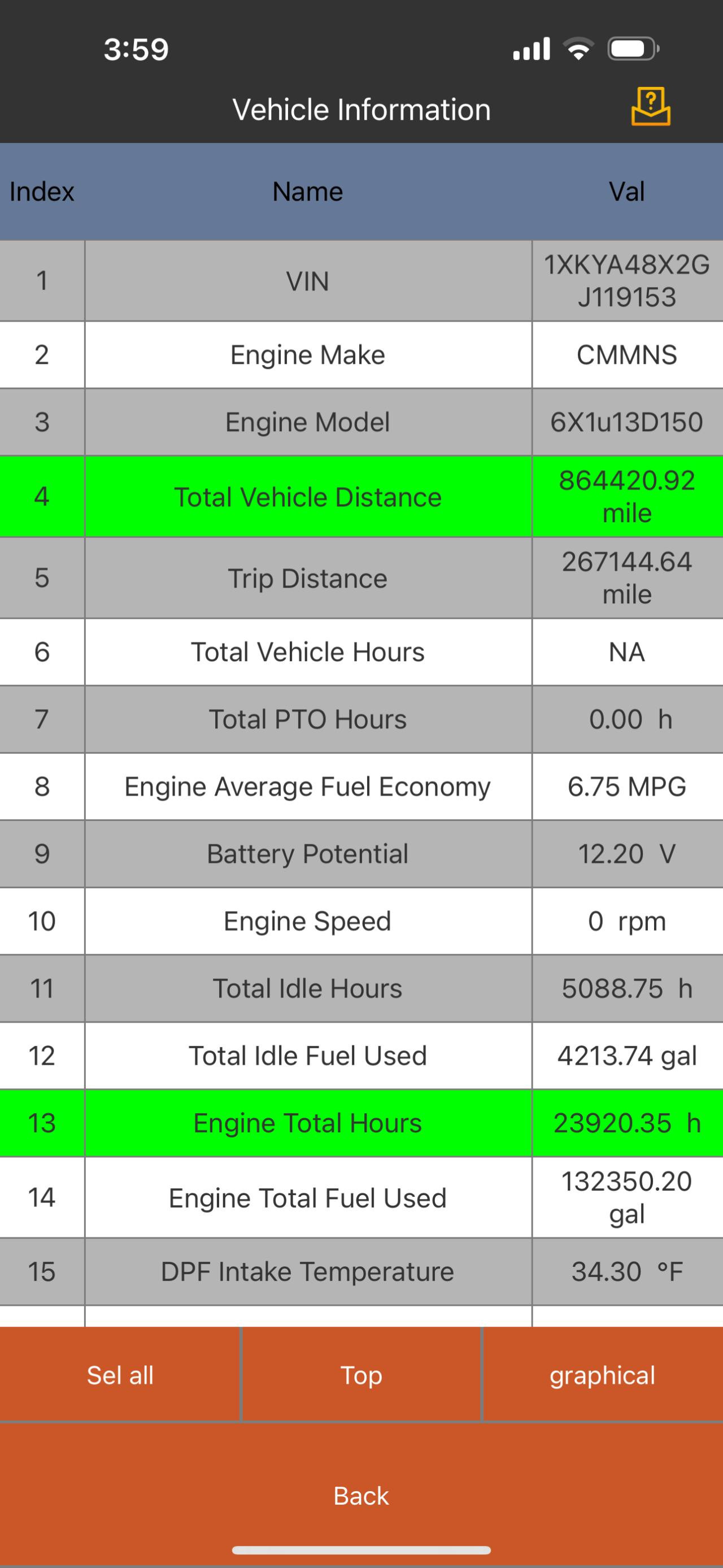Tap the Back button

[x=361, y=1495]
